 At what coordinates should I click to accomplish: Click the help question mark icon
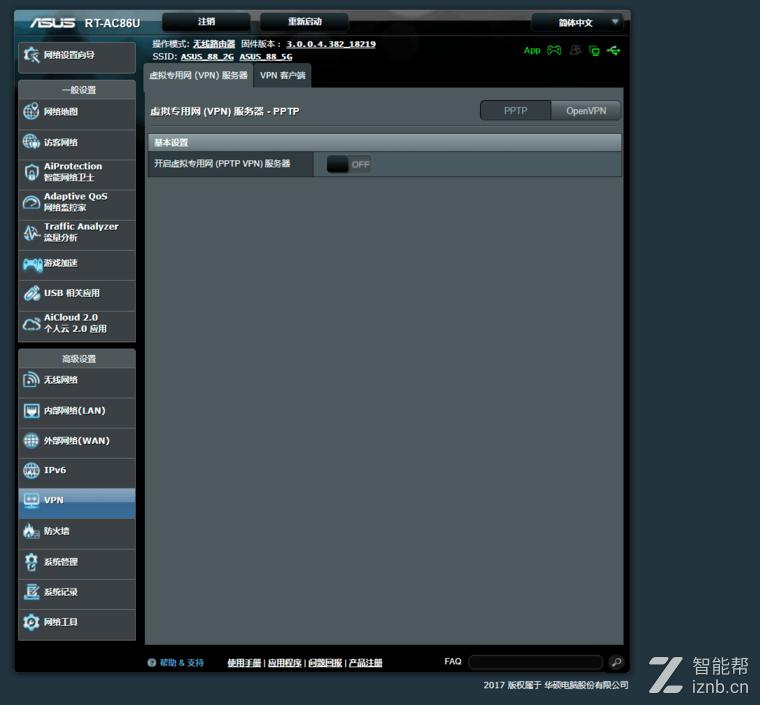pos(152,663)
